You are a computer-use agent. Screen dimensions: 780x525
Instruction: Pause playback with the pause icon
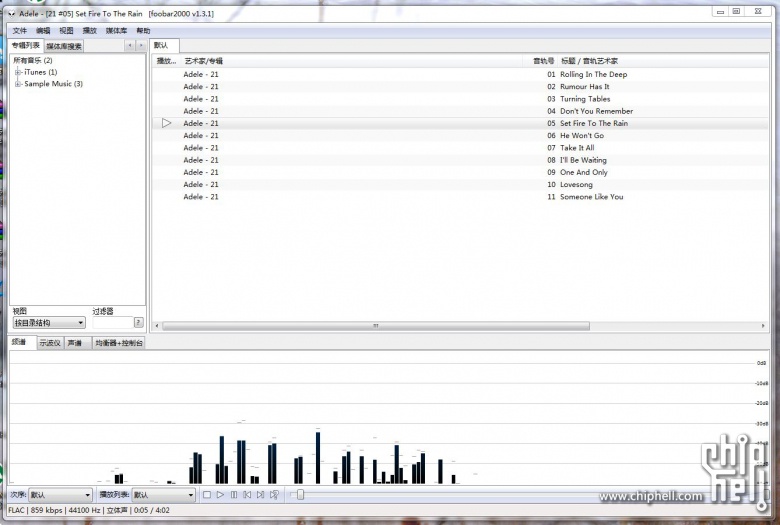234,495
